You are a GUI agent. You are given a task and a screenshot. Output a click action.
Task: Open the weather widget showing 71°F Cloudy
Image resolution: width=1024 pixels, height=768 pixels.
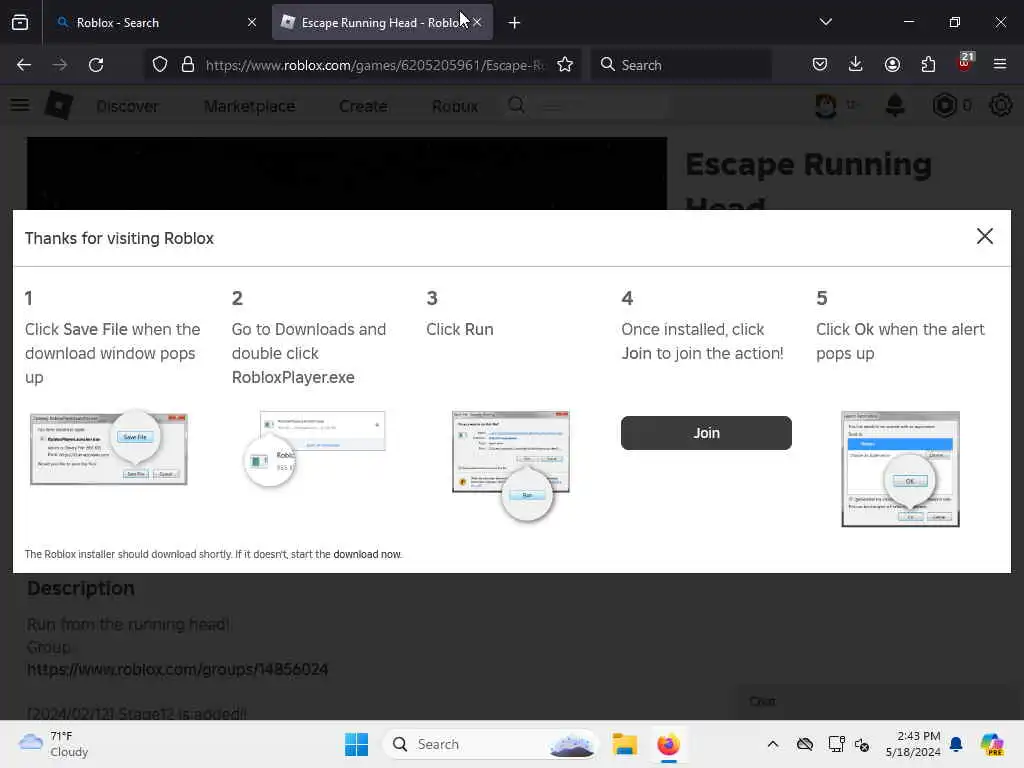click(x=54, y=744)
